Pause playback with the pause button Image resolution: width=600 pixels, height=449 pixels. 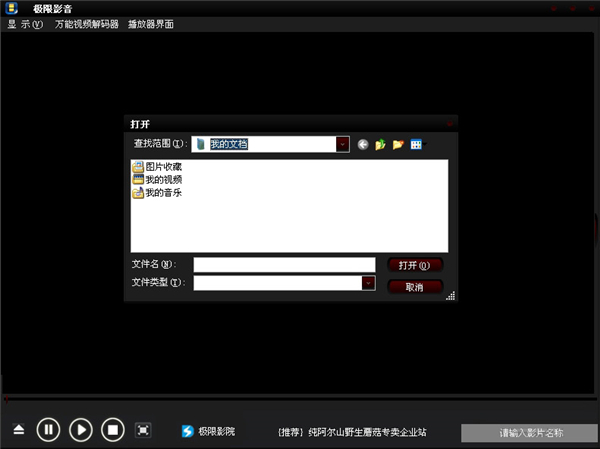point(48,430)
